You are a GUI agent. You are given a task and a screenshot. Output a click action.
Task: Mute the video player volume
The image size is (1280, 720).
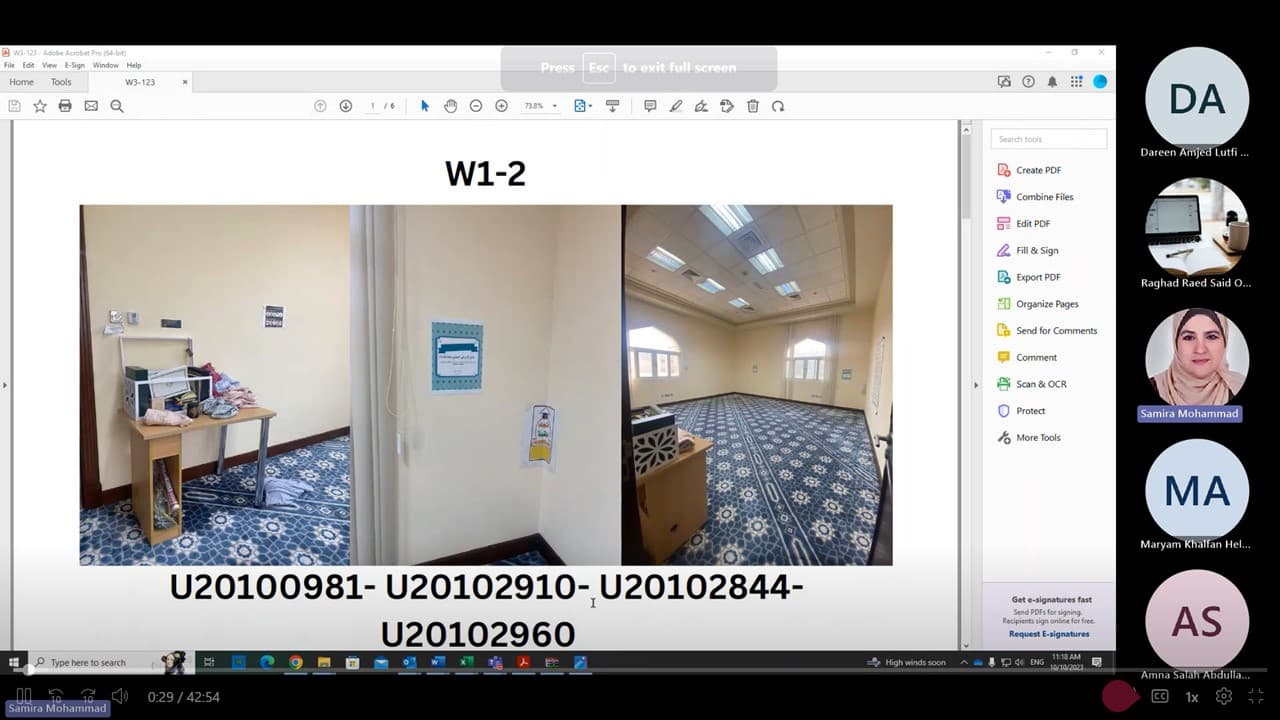point(120,696)
